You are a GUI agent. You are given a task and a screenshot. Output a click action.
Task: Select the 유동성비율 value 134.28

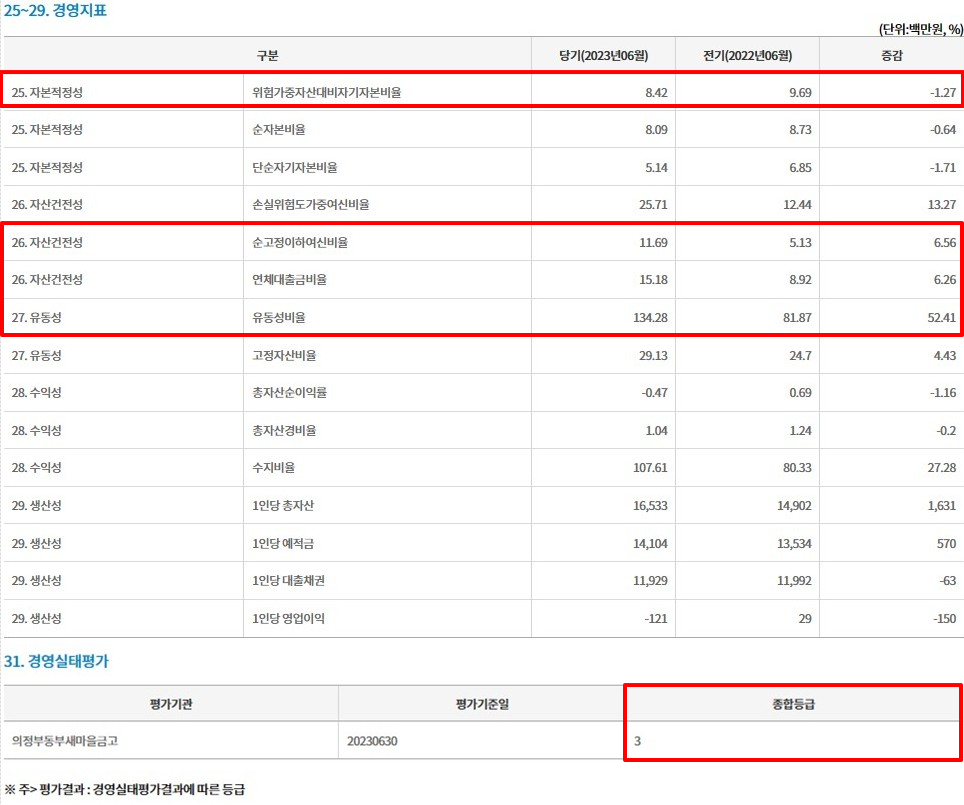648,317
